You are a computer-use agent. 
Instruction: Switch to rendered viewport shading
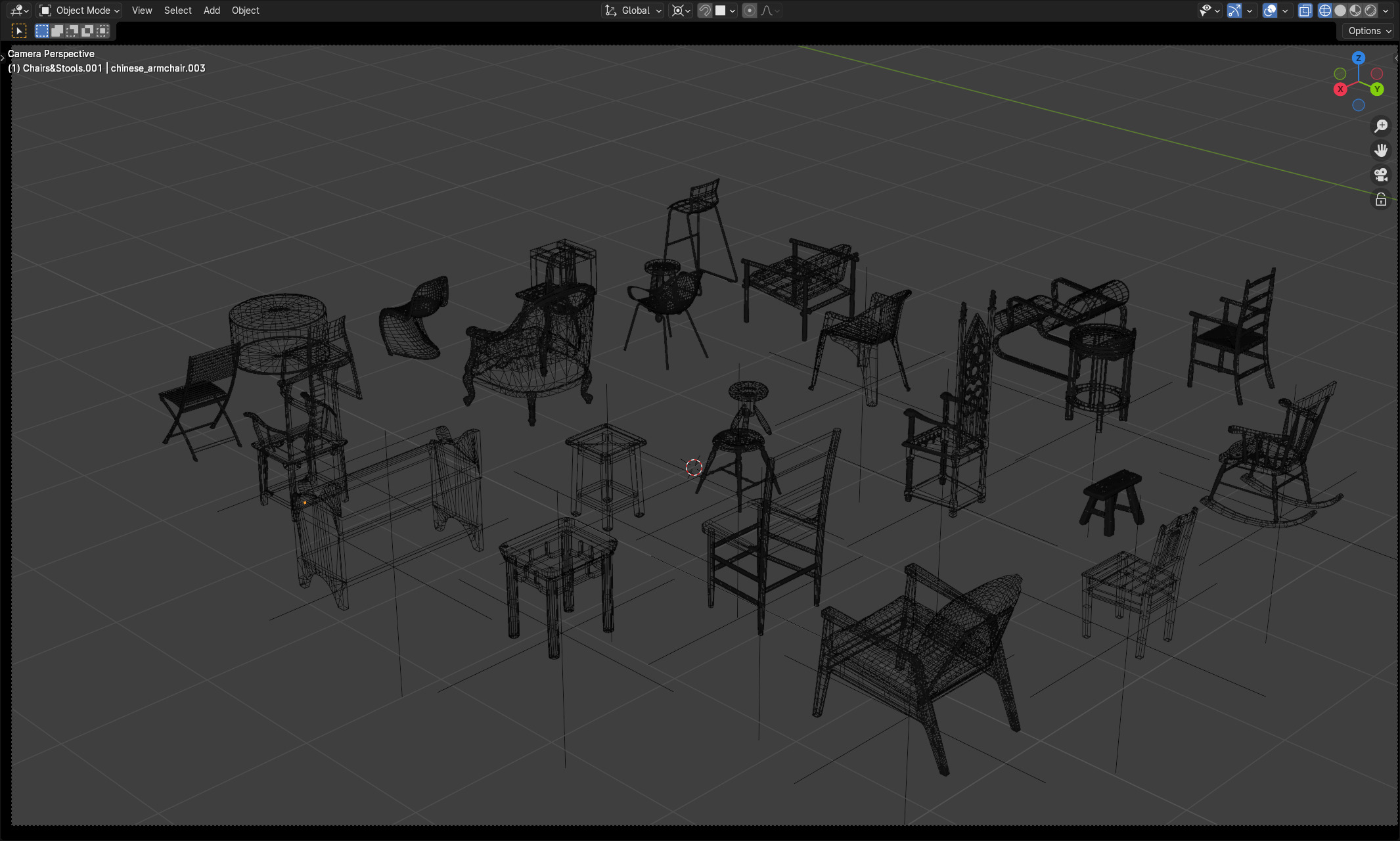[1370, 11]
